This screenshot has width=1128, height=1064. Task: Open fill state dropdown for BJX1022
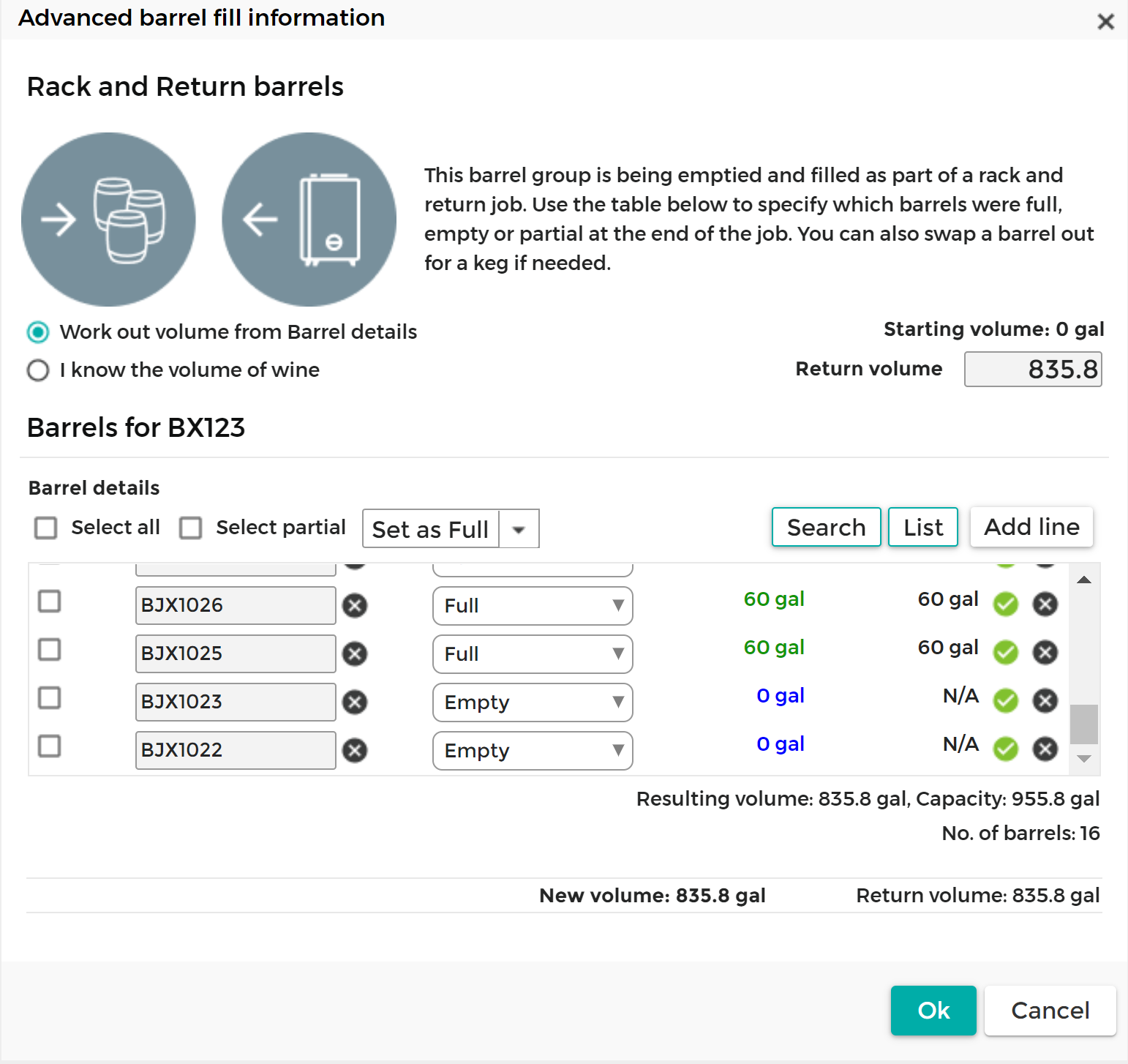pos(533,751)
